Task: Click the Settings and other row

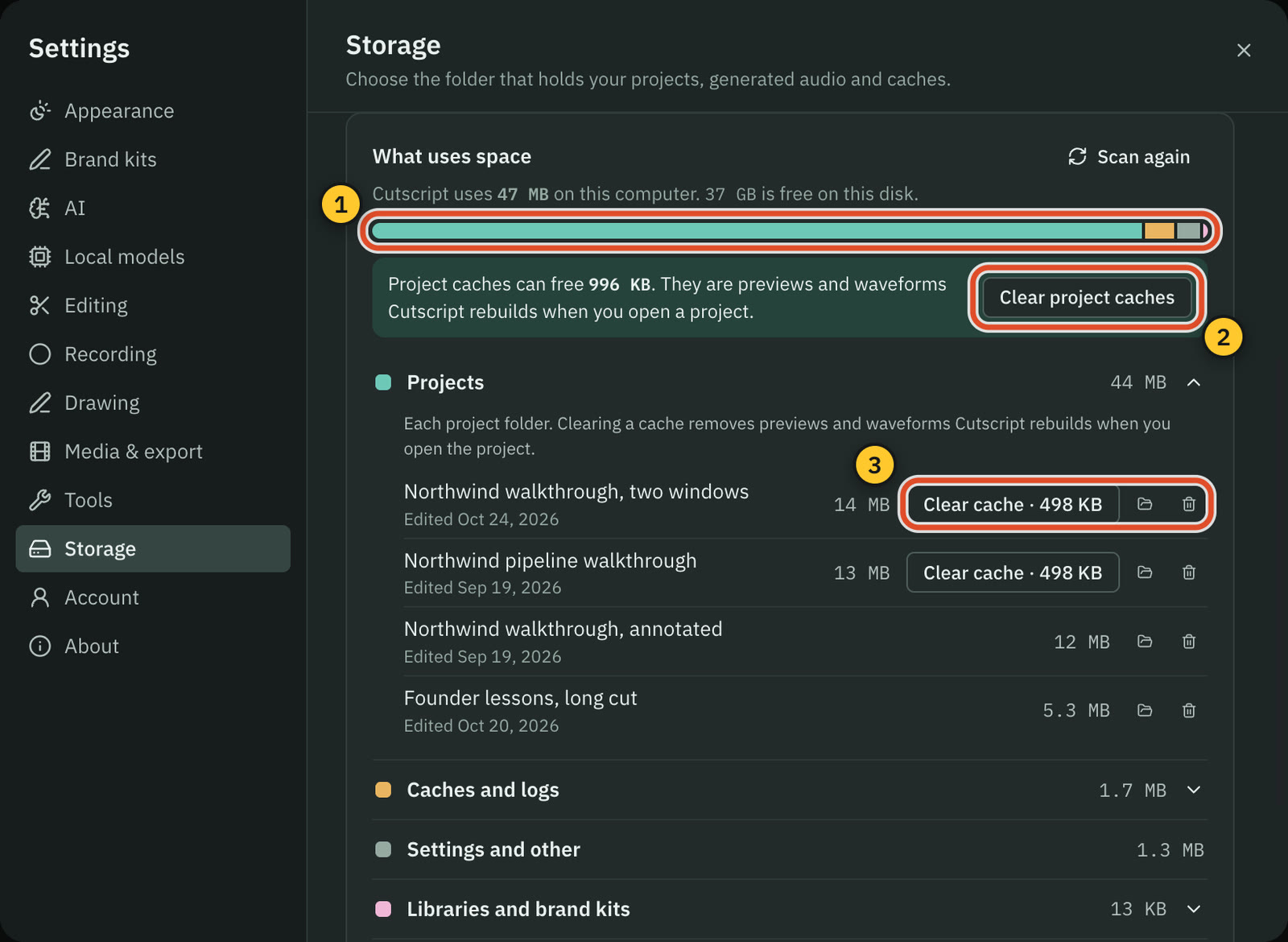Action: [x=790, y=849]
